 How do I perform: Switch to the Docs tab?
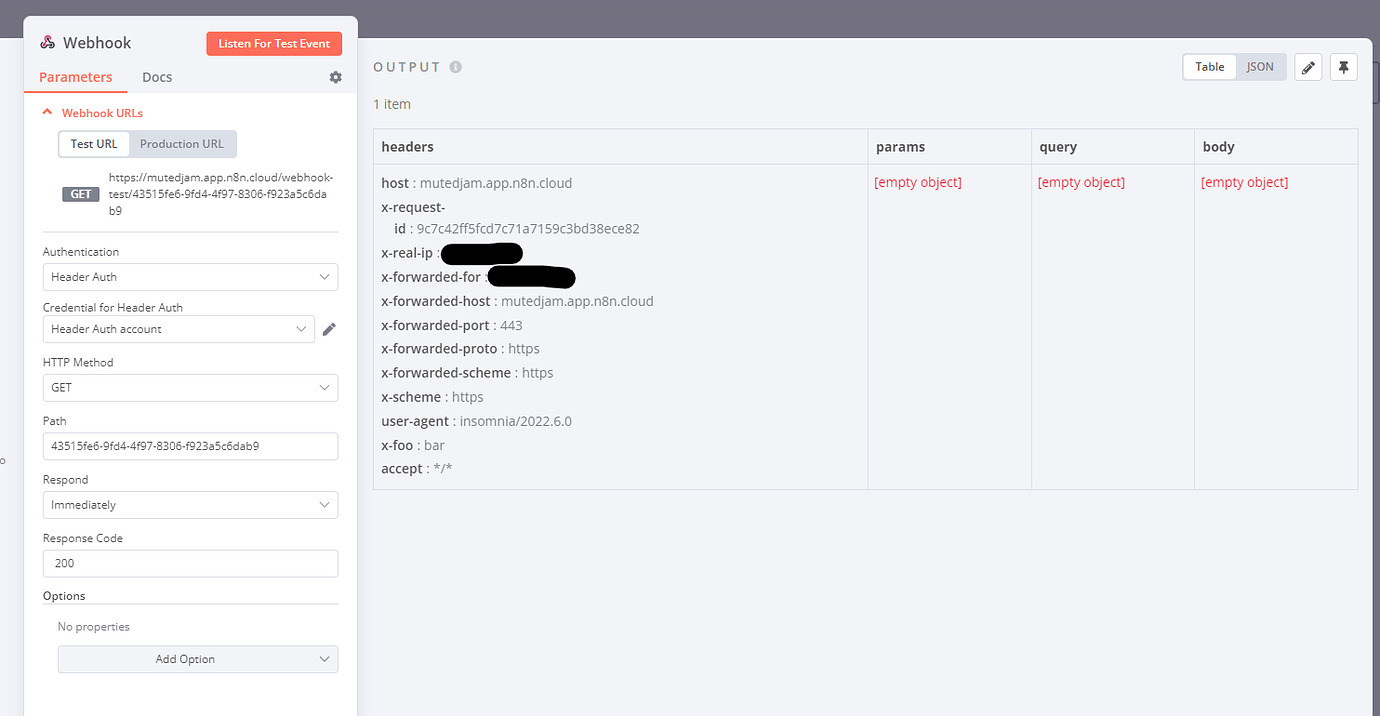tap(157, 77)
